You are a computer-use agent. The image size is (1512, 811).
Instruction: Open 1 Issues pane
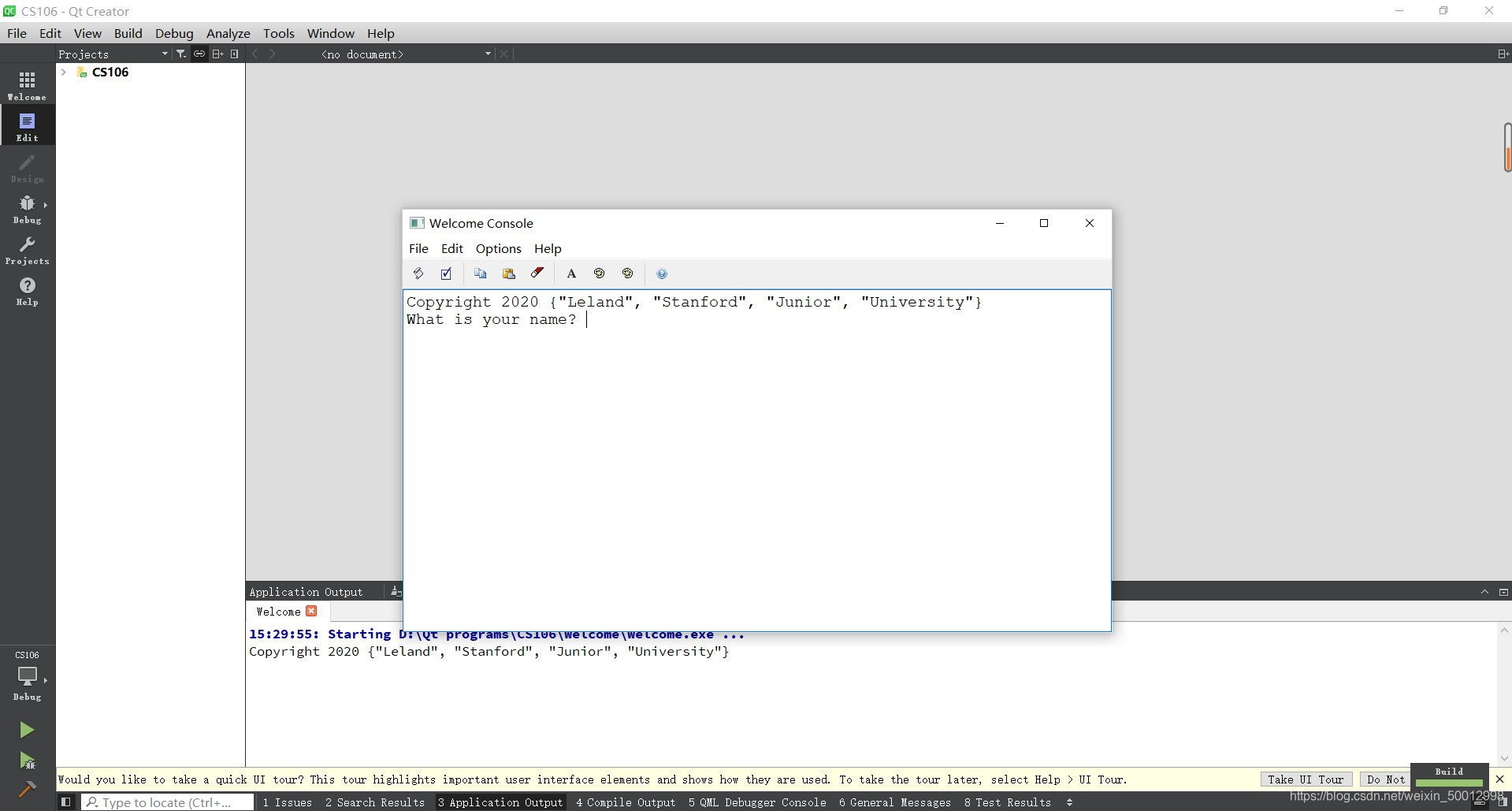click(288, 802)
